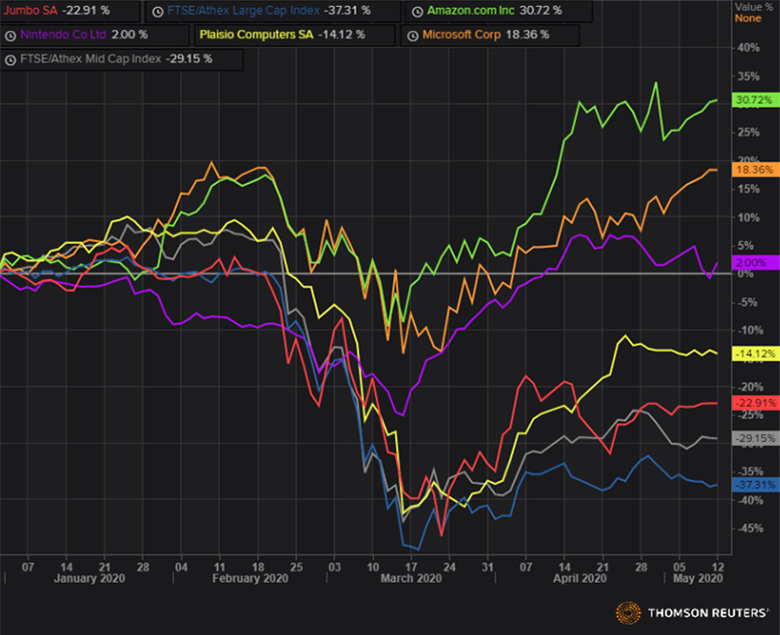Click the January 2020 axis label
The width and height of the screenshot is (780, 635).
[90, 579]
